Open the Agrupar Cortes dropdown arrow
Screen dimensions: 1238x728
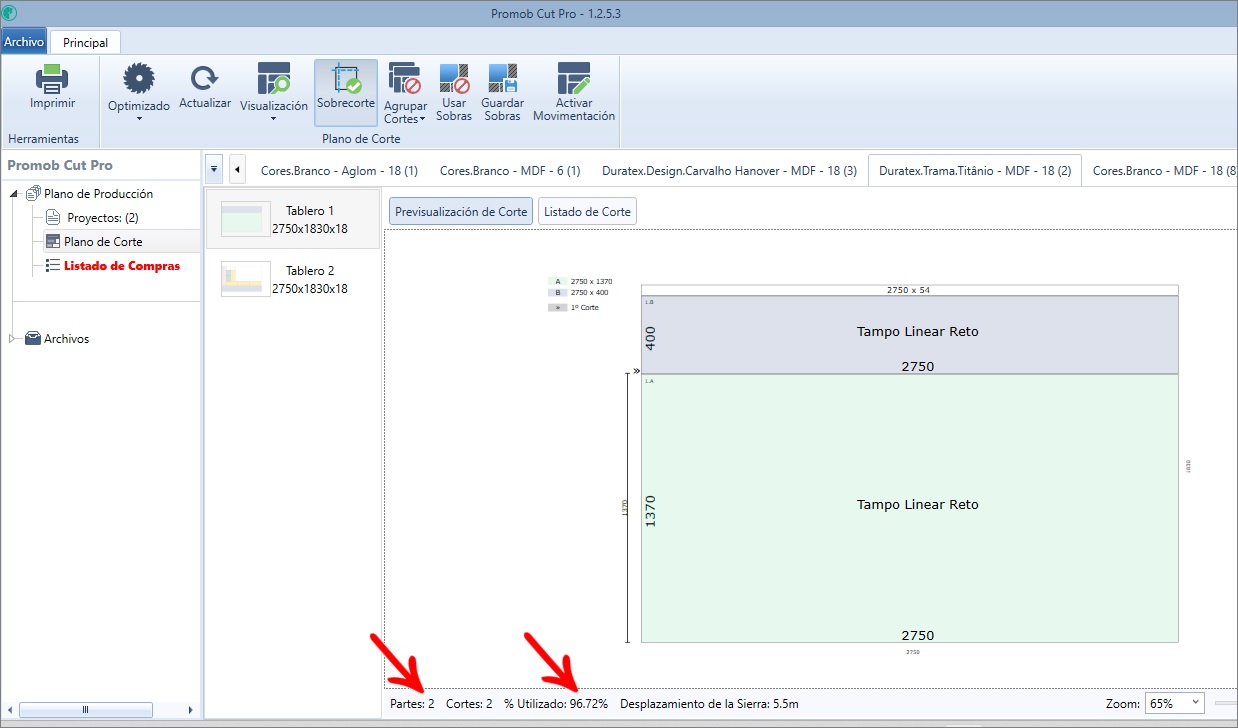coord(423,120)
